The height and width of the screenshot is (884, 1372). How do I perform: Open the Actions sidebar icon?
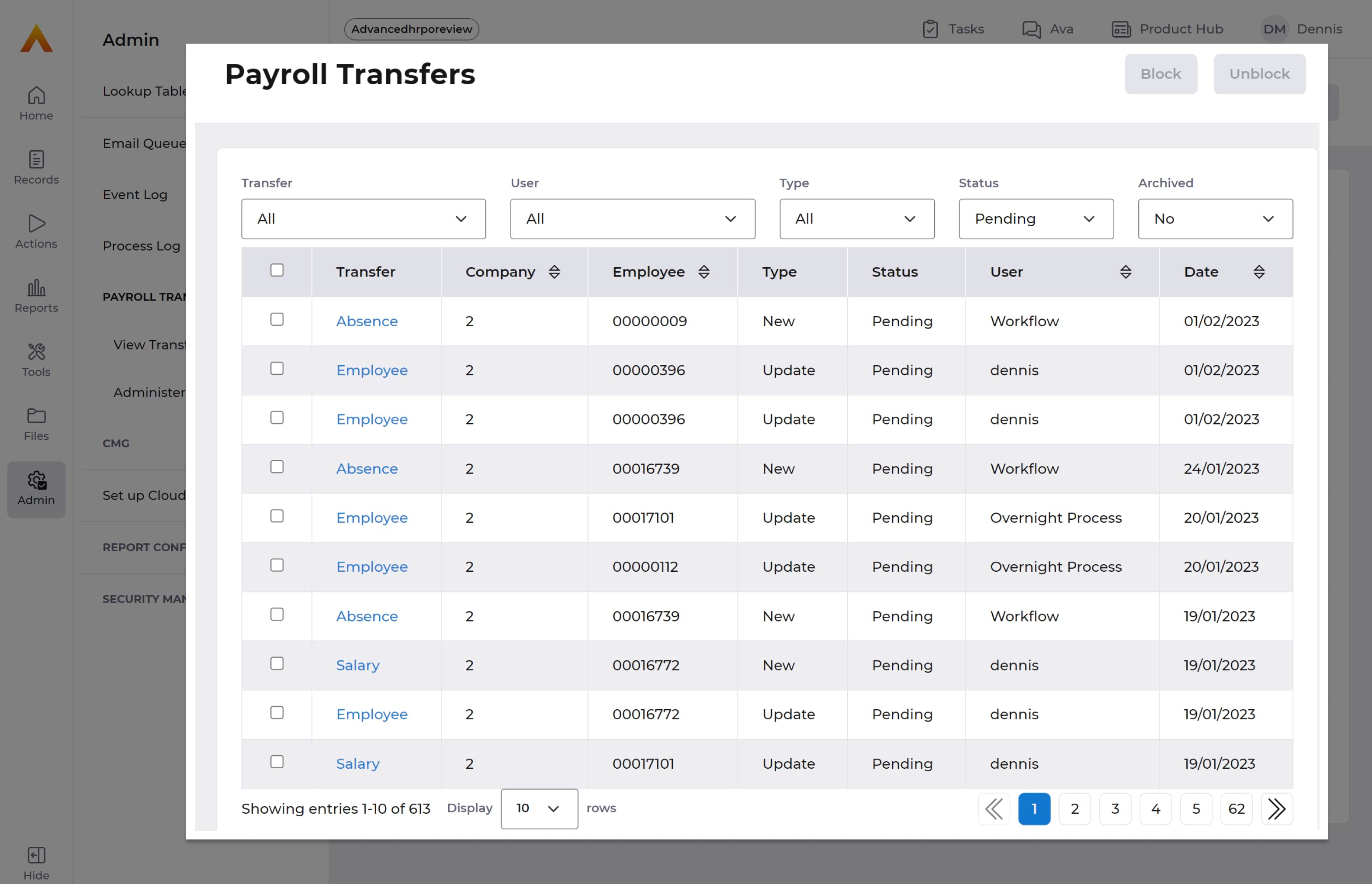tap(36, 231)
